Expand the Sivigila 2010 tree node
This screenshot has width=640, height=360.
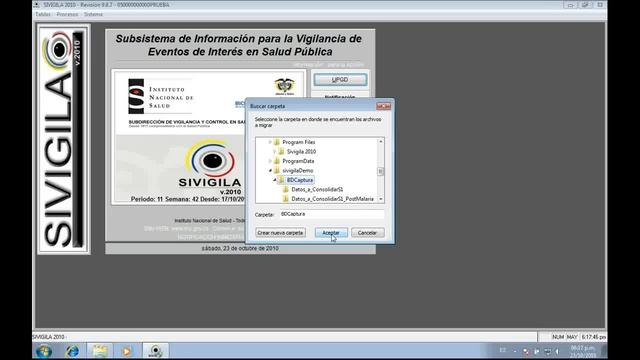[x=274, y=151]
